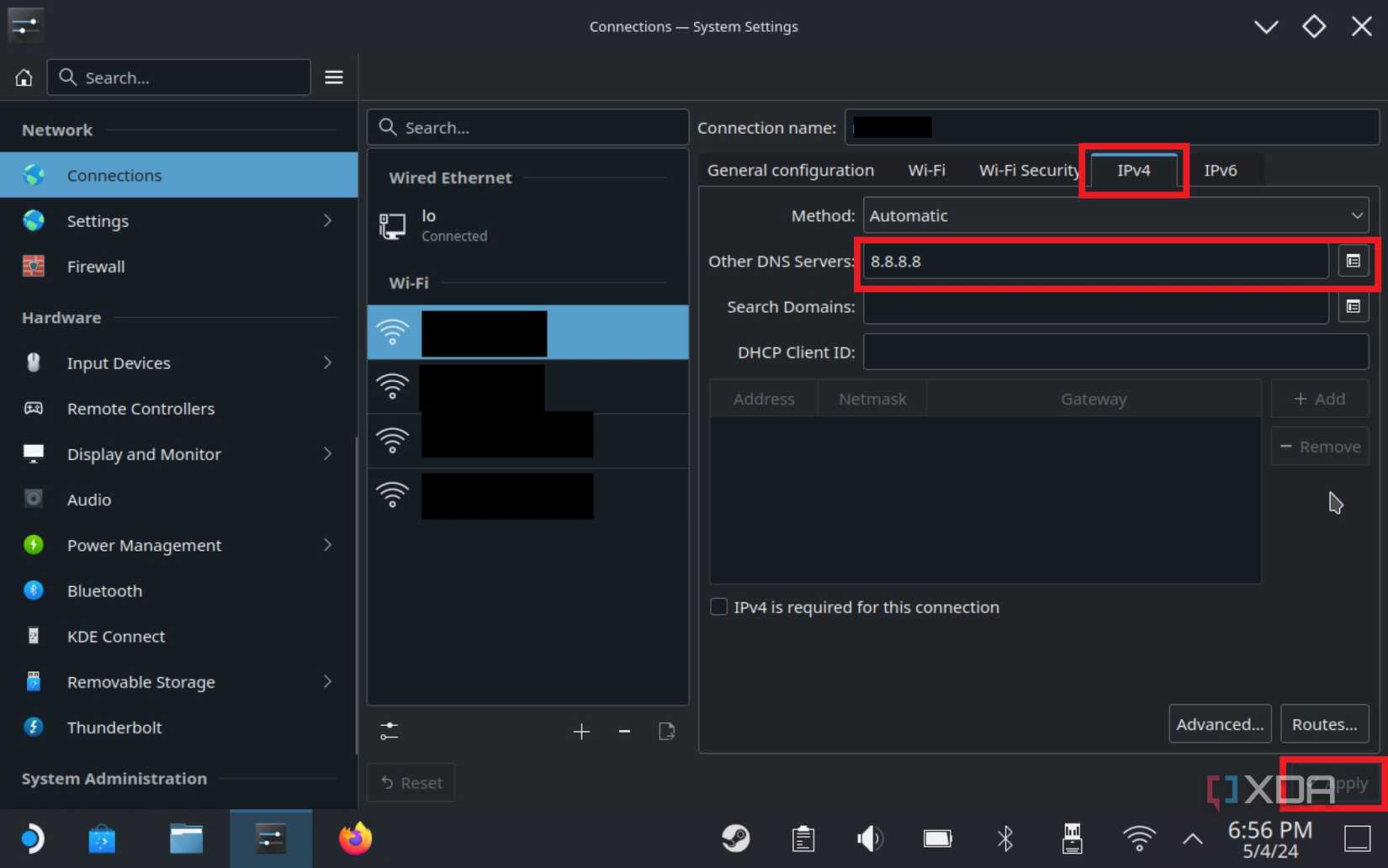Open the Wi-Fi Security tab
Viewport: 1388px width, 868px height.
(x=1028, y=170)
